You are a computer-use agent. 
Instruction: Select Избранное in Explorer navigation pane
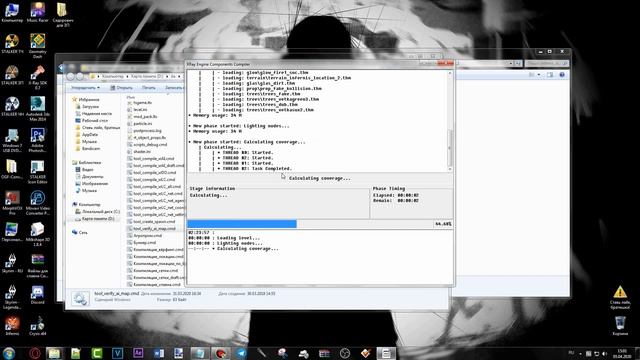point(86,99)
